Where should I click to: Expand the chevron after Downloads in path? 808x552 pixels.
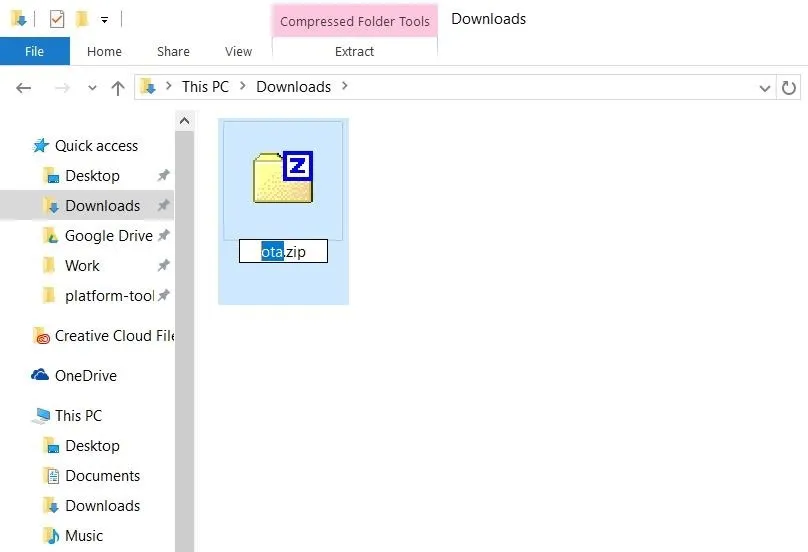345,86
